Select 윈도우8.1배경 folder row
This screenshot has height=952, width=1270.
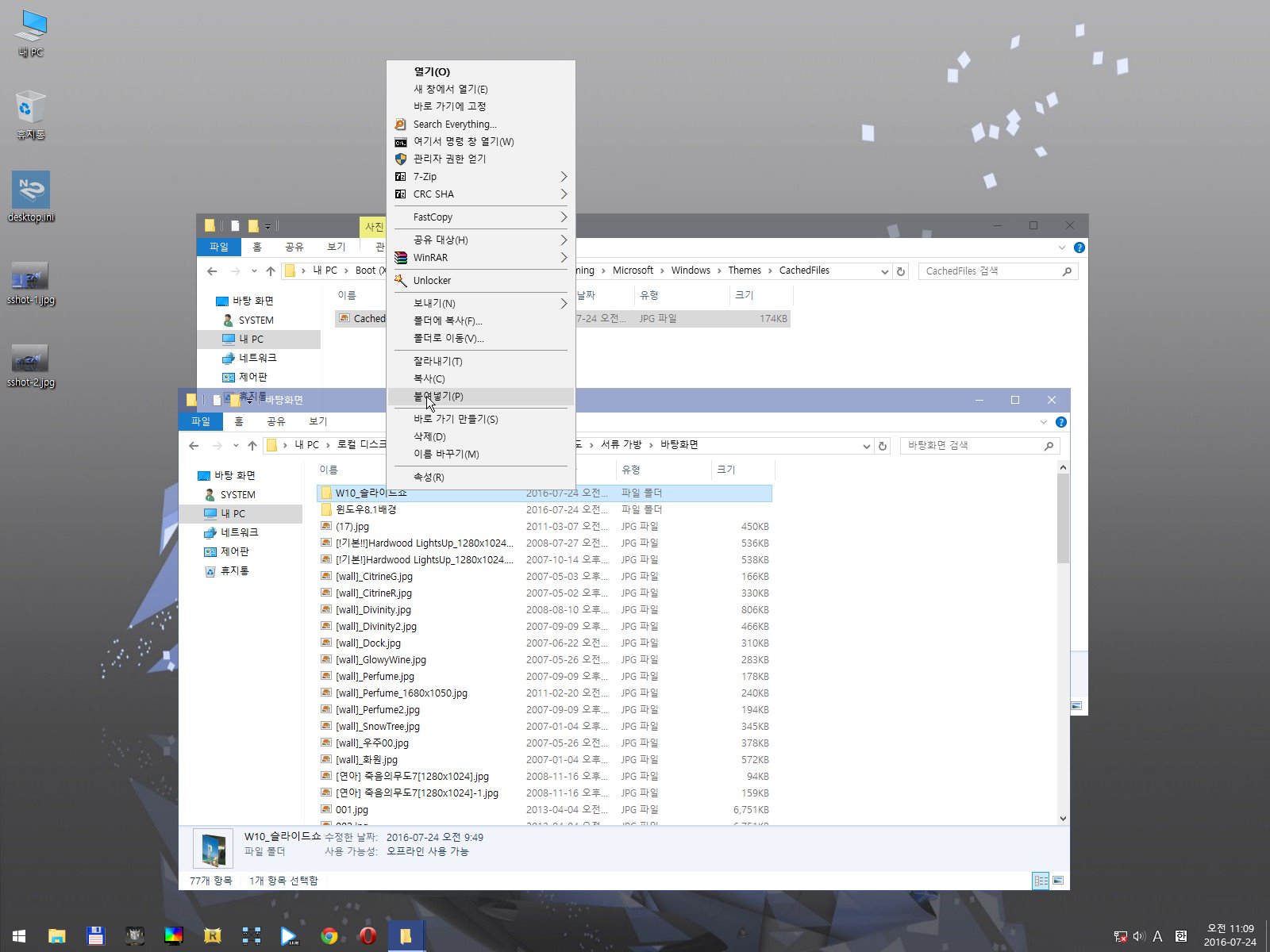pos(545,509)
